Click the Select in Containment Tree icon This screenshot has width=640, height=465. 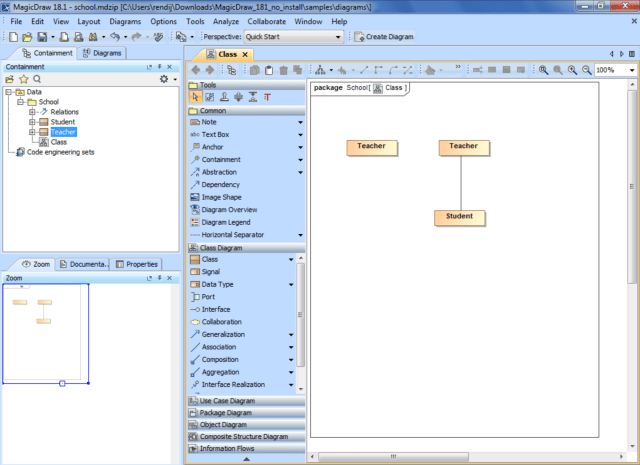231,70
